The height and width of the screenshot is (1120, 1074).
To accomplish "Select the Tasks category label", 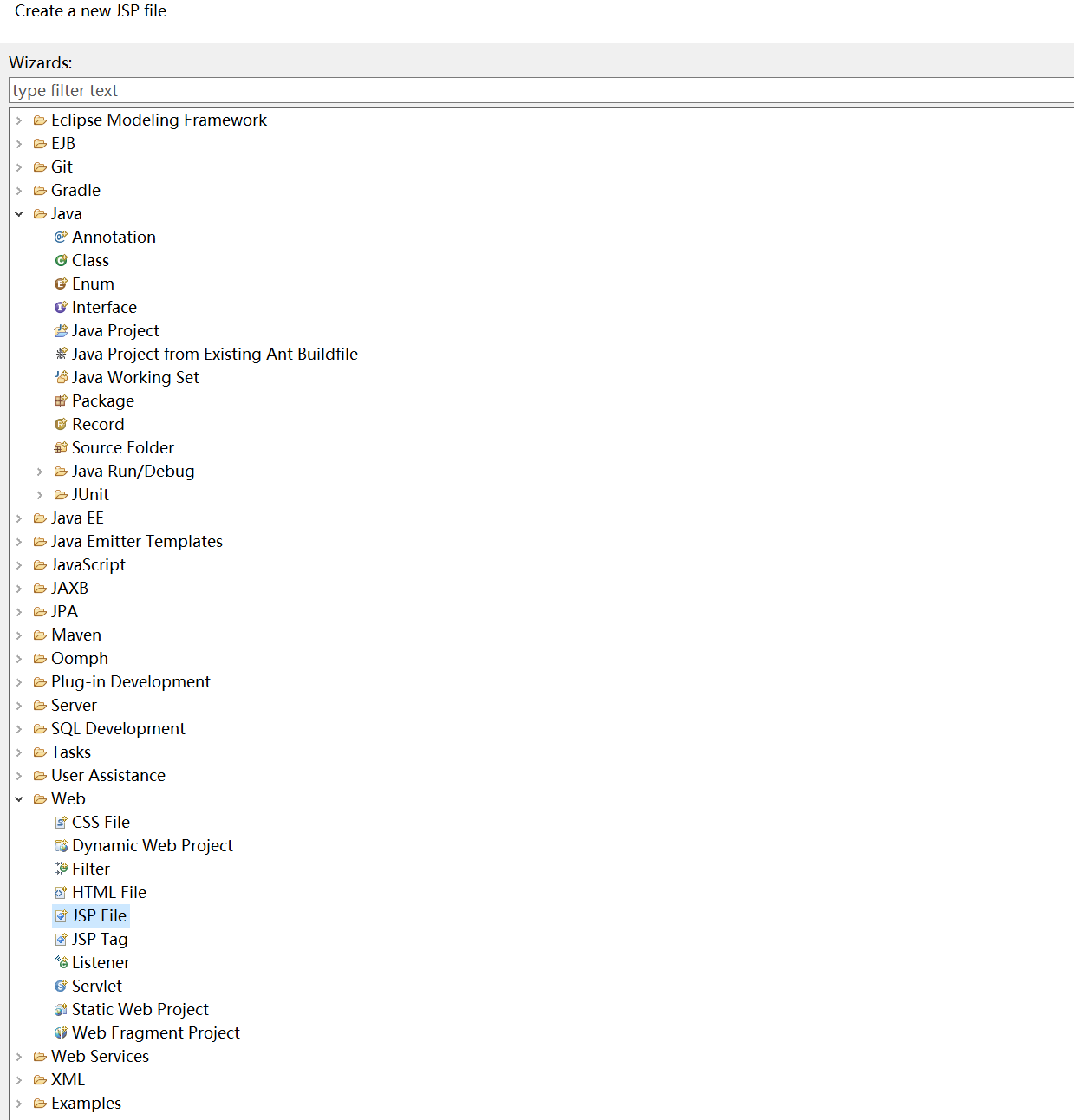I will coord(71,752).
